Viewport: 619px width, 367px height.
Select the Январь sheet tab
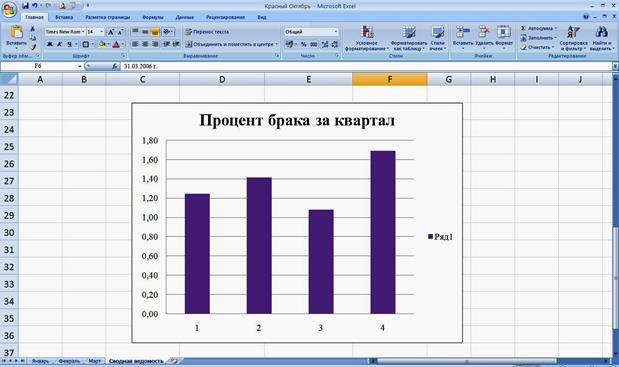click(40, 361)
